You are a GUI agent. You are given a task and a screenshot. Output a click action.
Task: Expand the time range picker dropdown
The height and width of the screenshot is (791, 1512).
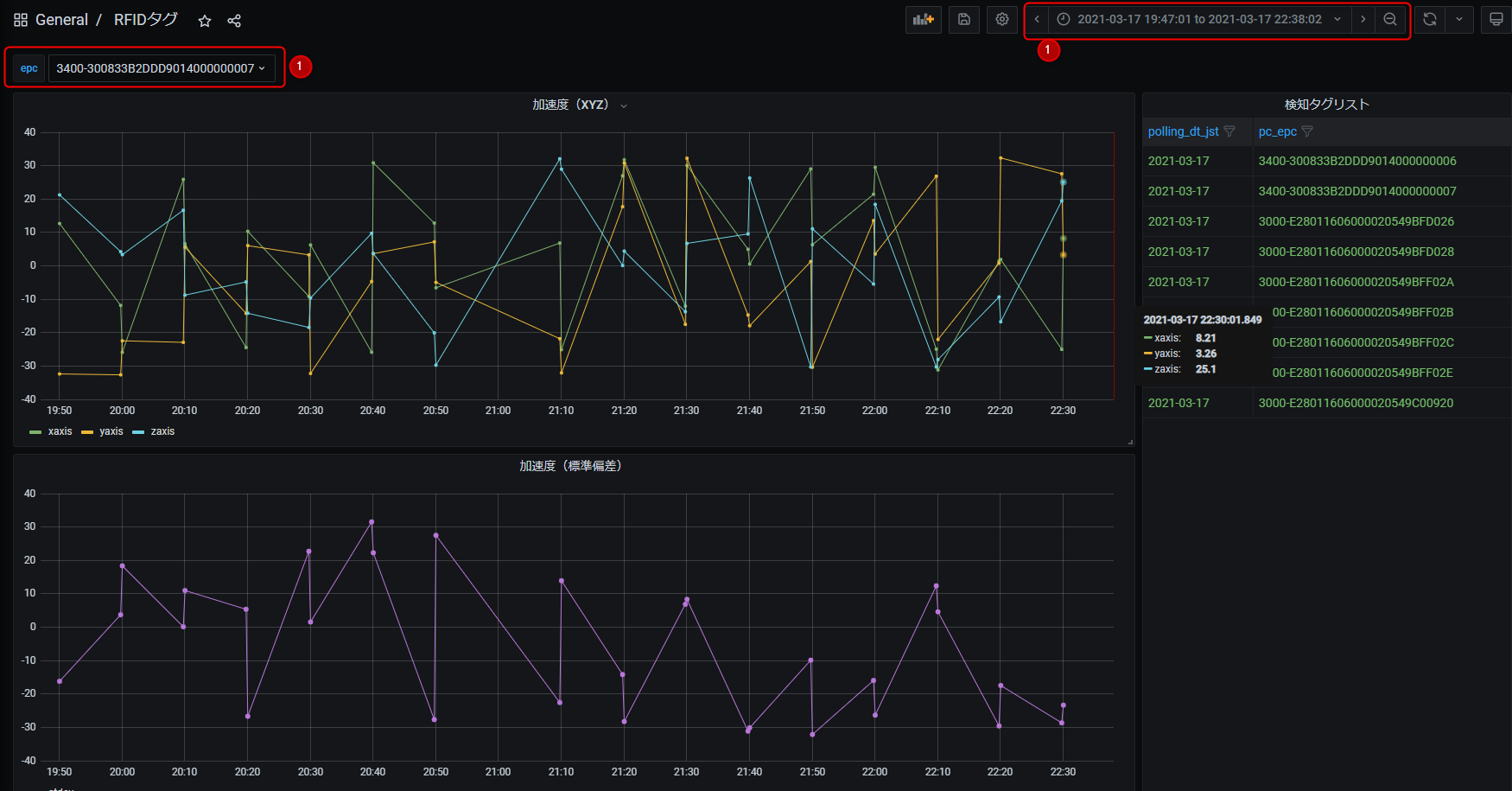point(1336,19)
